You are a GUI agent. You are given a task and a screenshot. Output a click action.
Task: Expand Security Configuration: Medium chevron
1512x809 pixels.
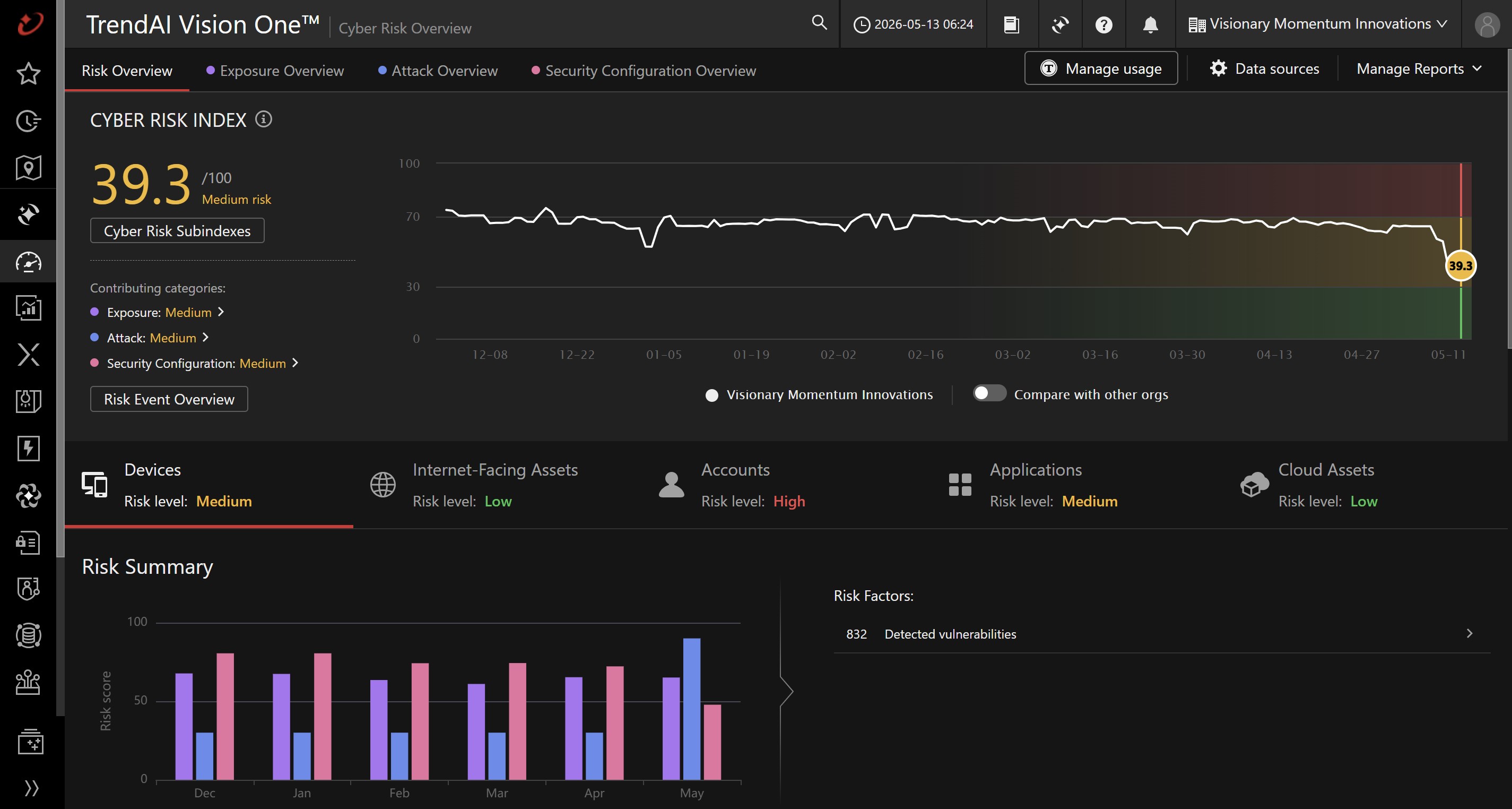(x=296, y=363)
